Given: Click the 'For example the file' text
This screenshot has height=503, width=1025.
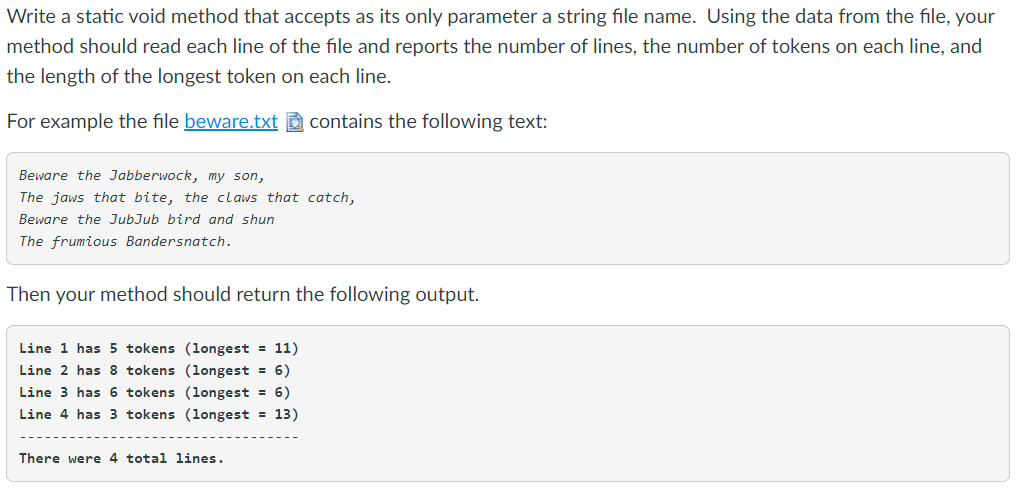Looking at the screenshot, I should pos(93,122).
